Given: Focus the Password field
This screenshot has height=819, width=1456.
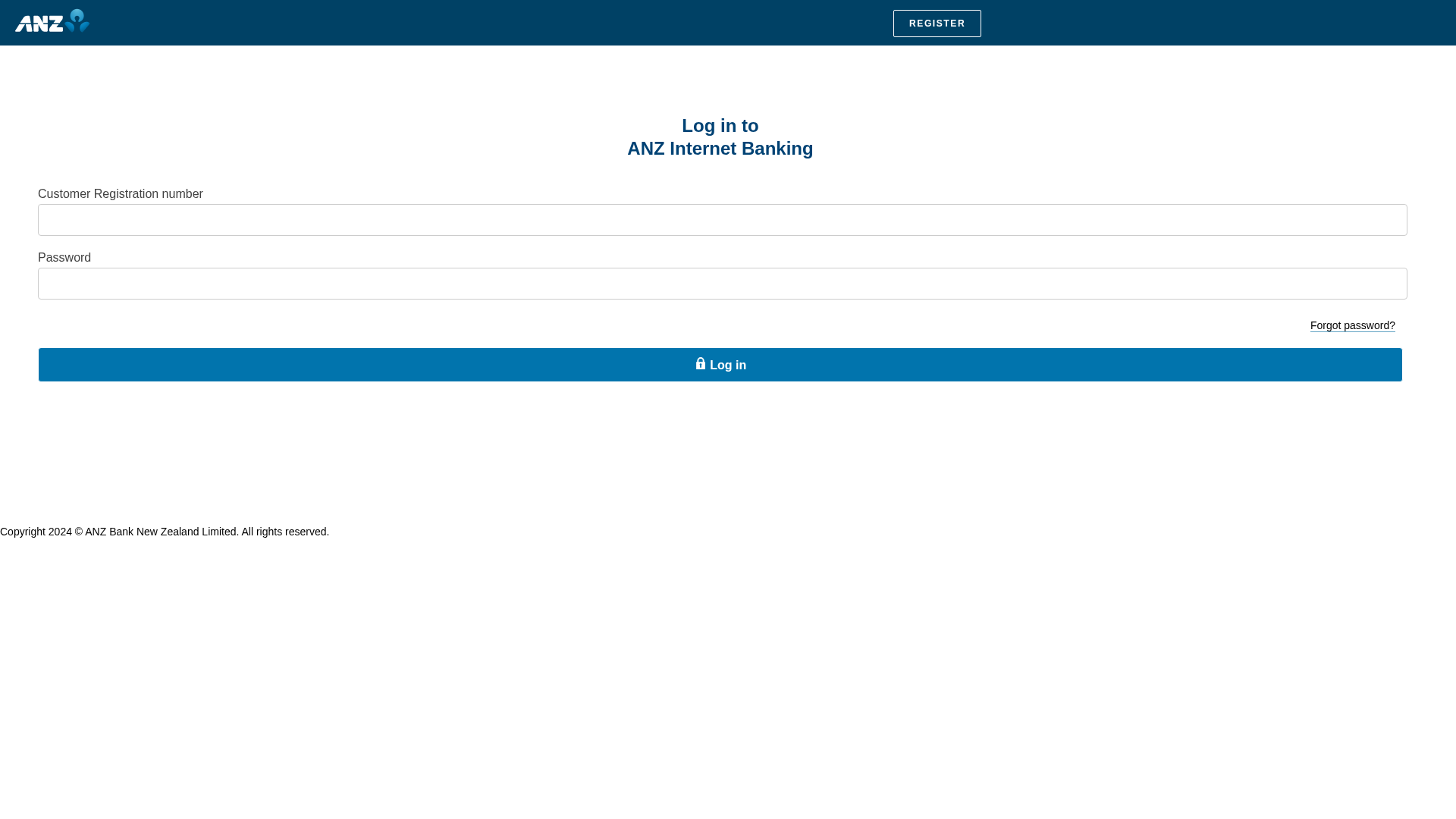Looking at the screenshot, I should (x=722, y=284).
